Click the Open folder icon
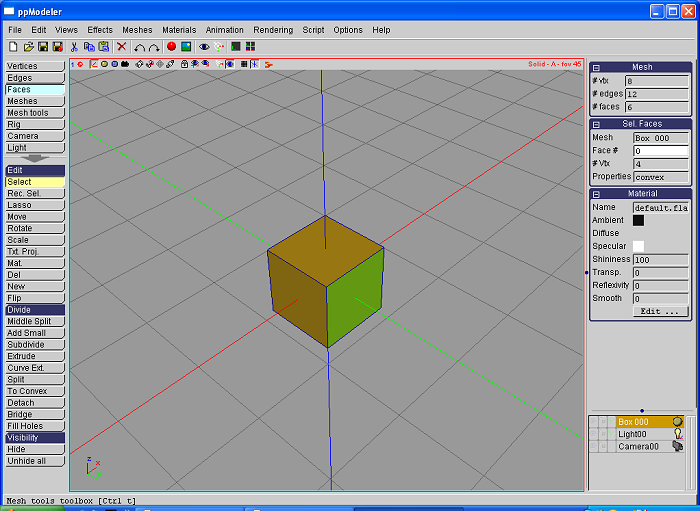 point(29,47)
